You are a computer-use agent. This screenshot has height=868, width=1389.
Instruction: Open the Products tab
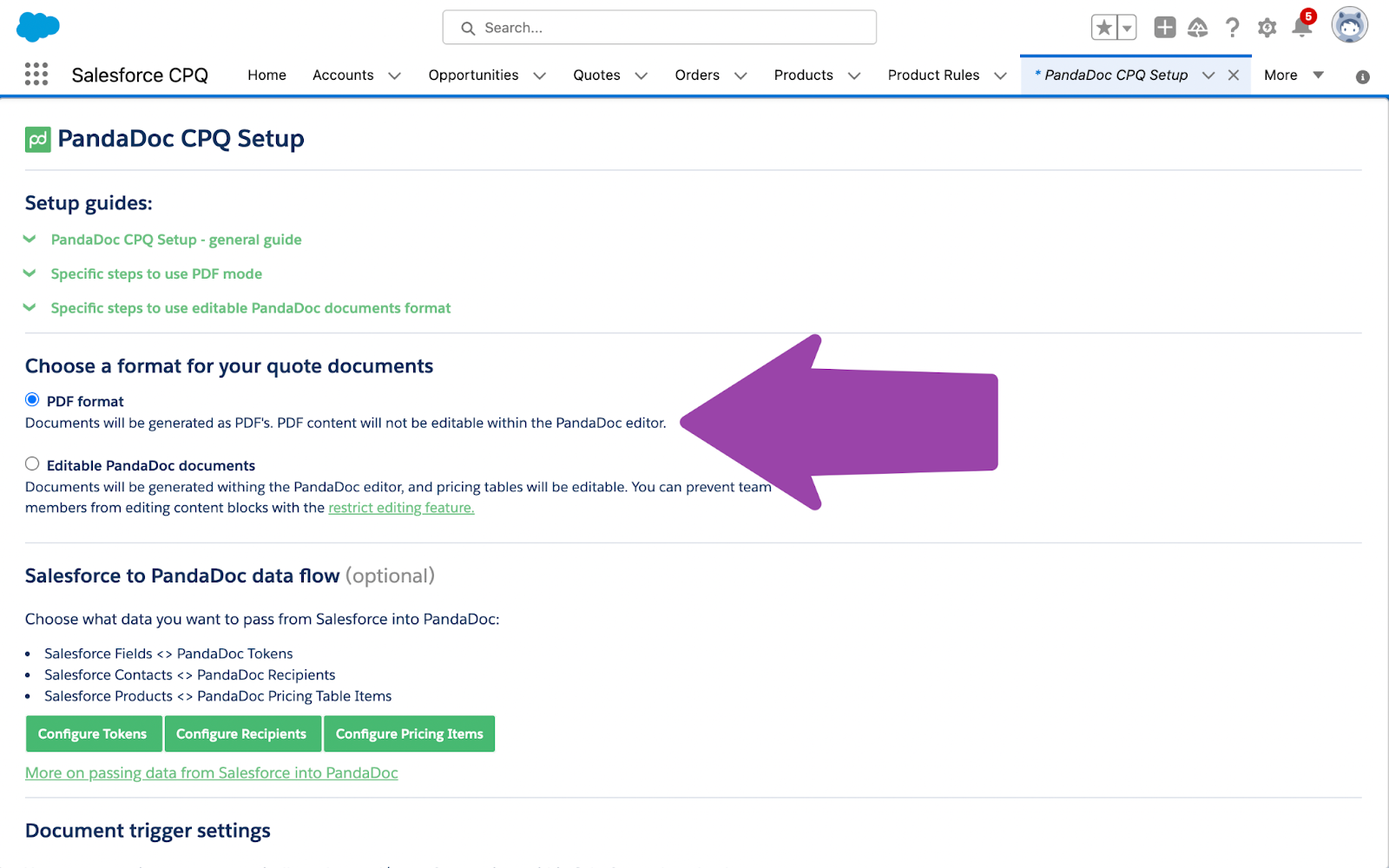(803, 75)
